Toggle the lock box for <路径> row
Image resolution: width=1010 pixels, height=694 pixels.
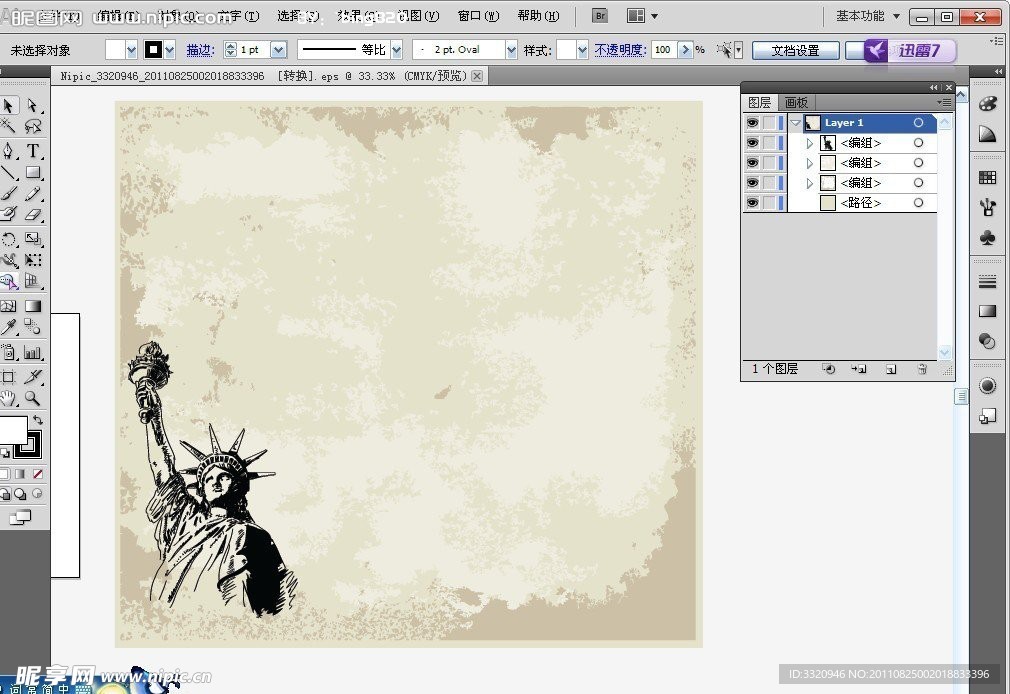769,202
